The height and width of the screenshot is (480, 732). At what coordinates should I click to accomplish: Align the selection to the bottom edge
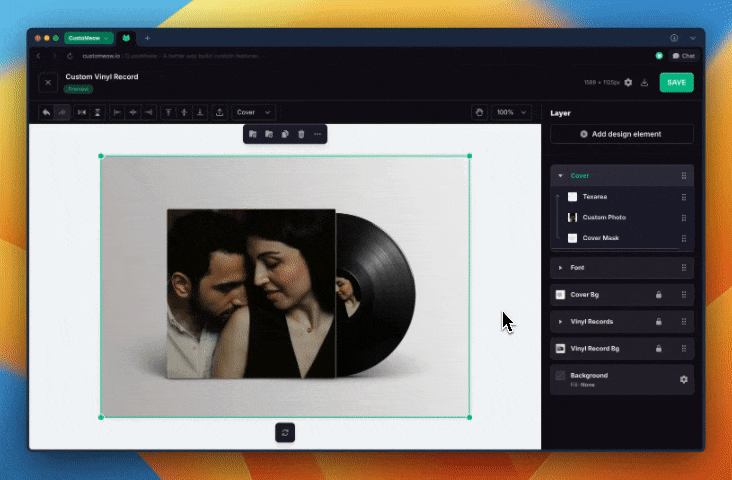[x=200, y=112]
